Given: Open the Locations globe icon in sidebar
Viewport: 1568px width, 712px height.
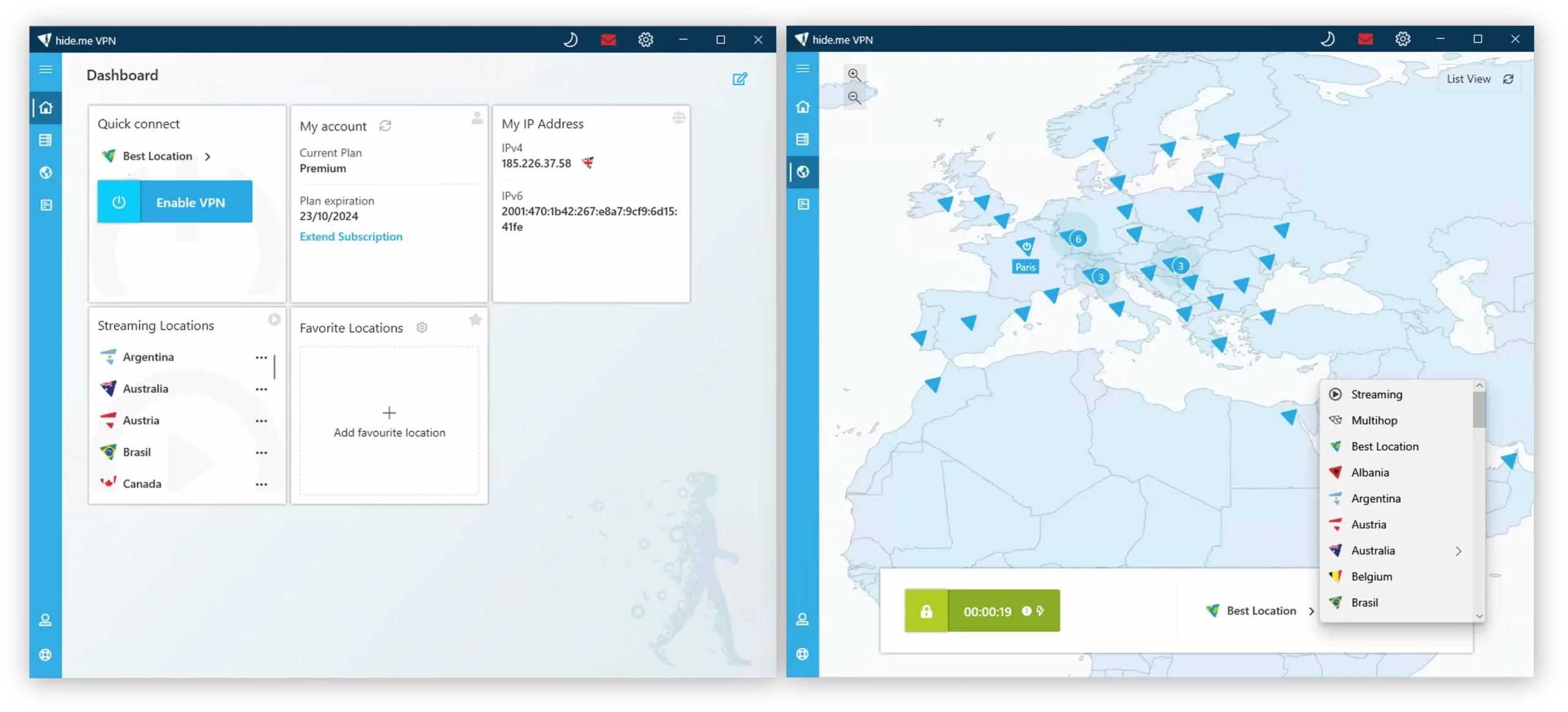Looking at the screenshot, I should click(x=46, y=173).
